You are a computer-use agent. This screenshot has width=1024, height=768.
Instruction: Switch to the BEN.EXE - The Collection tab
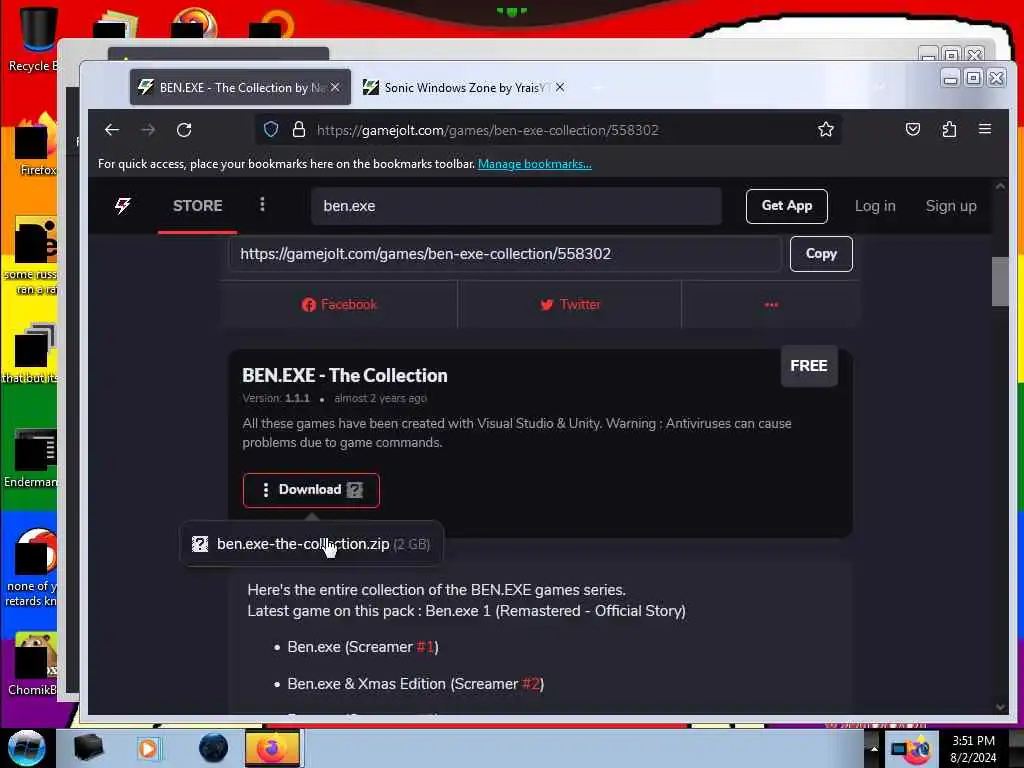(240, 87)
